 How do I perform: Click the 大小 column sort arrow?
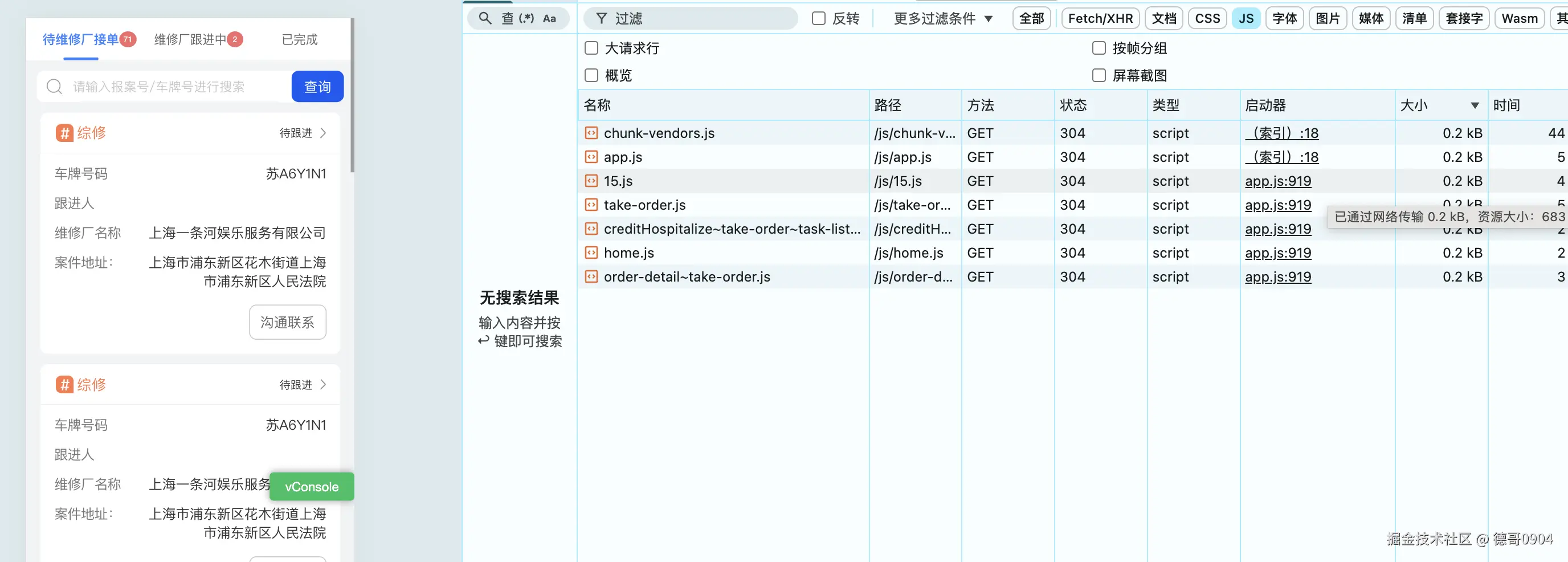point(1474,105)
